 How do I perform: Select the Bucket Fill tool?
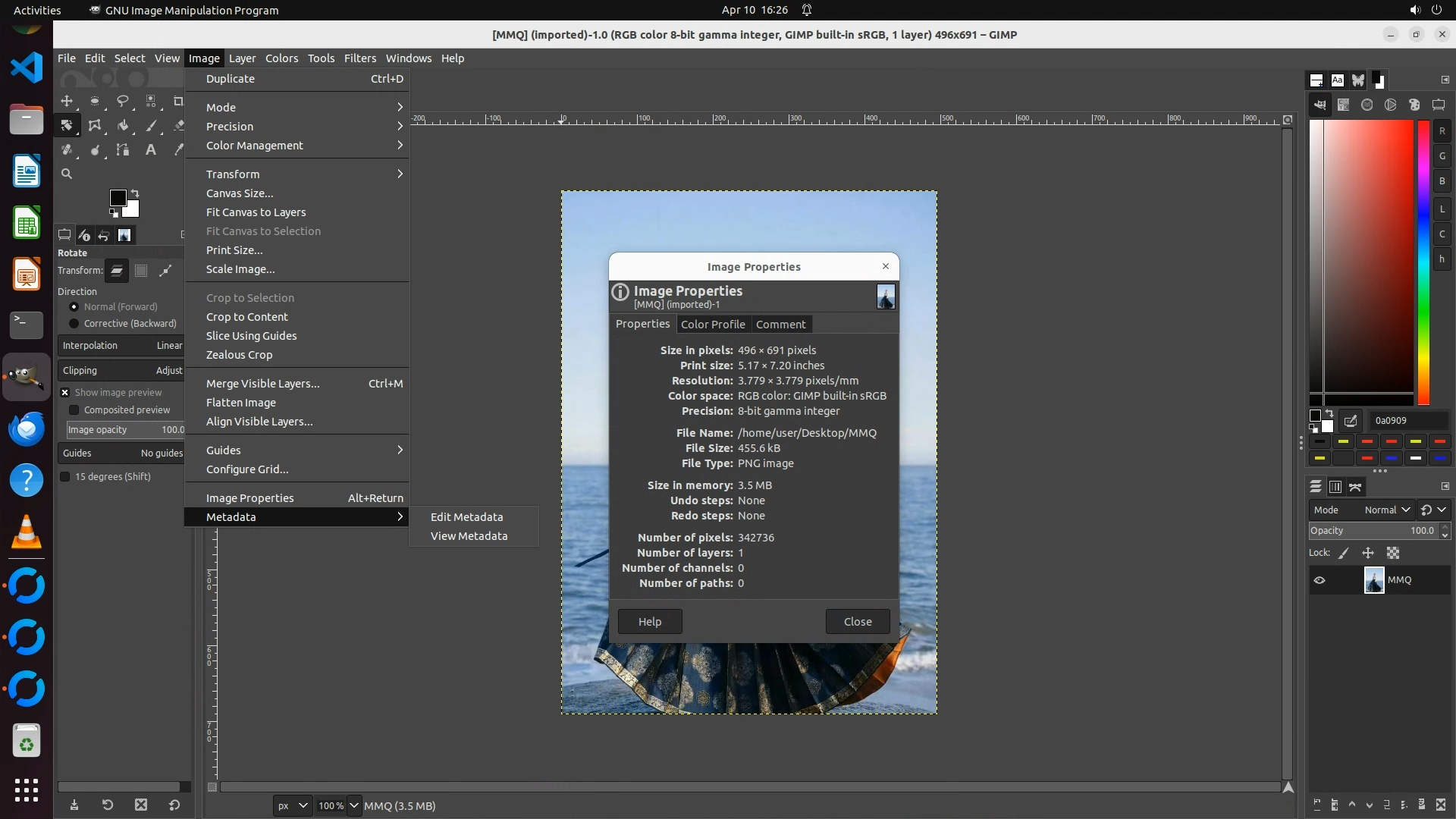[123, 126]
